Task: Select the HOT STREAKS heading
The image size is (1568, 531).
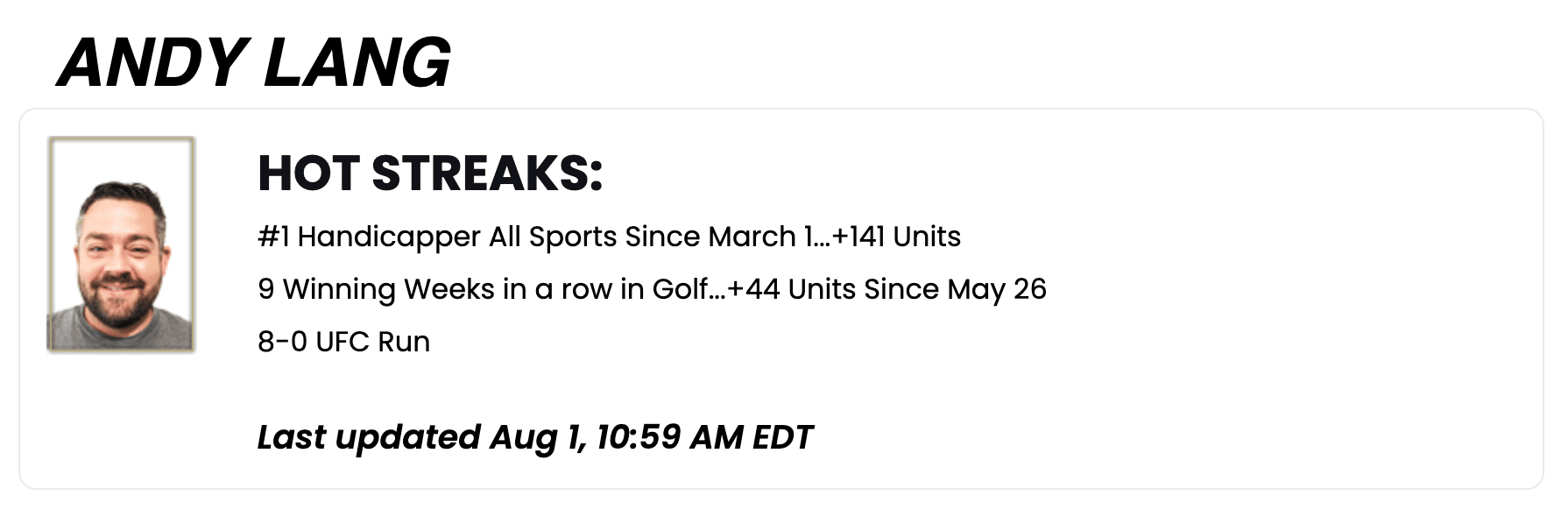Action: point(430,173)
